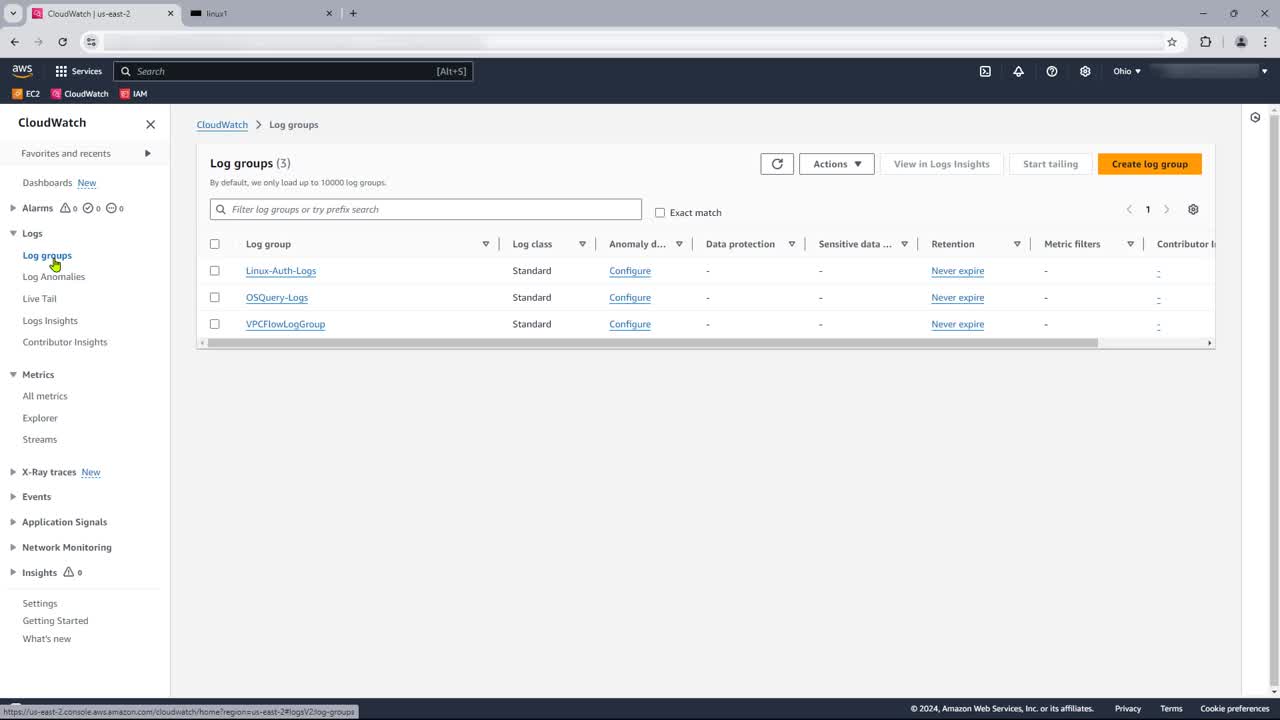
Task: Configure anomaly detection for Linux-Auth-Logs
Action: coord(630,271)
